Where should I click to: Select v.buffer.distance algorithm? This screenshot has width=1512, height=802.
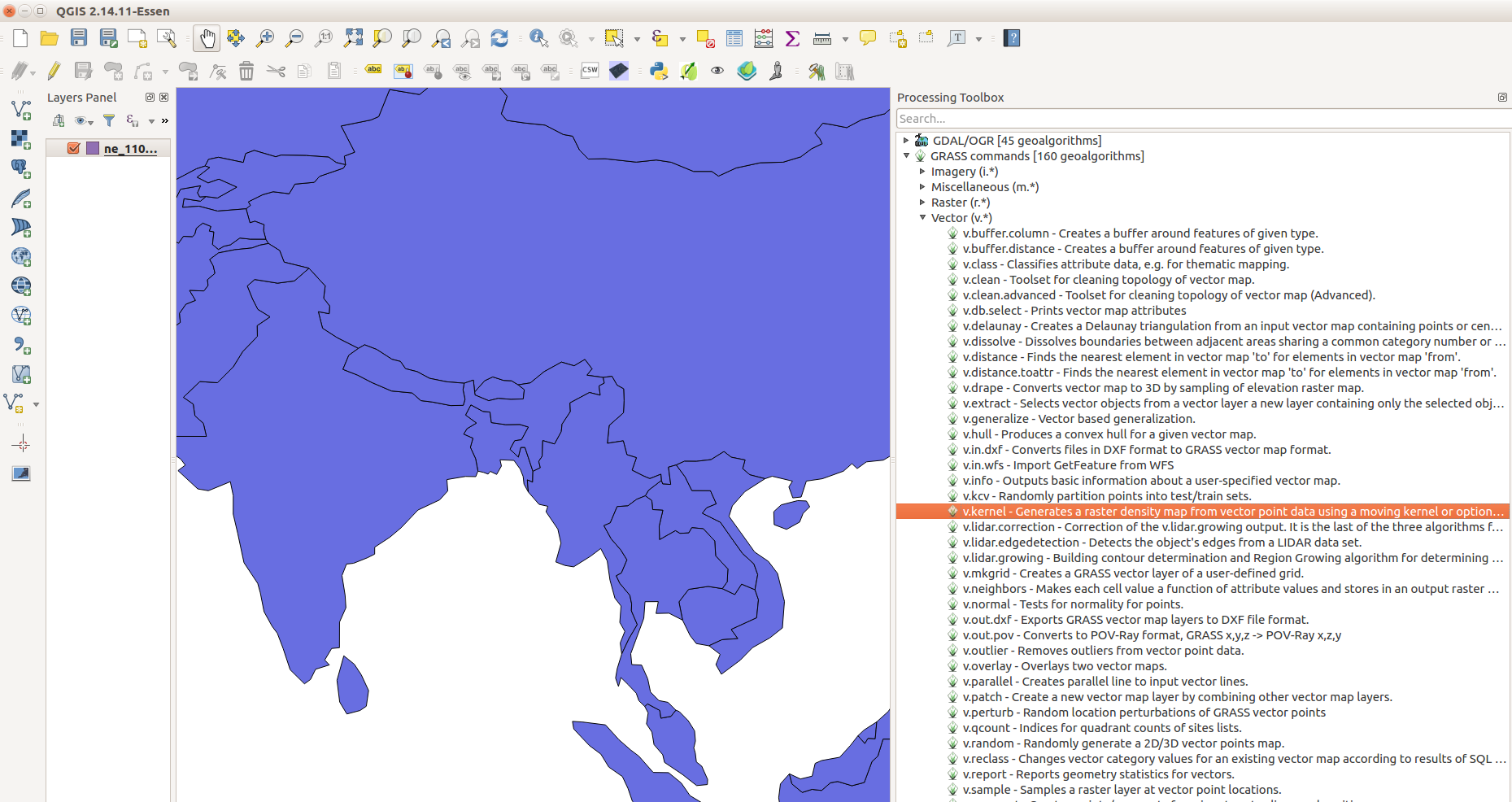pyautogui.click(x=1143, y=249)
